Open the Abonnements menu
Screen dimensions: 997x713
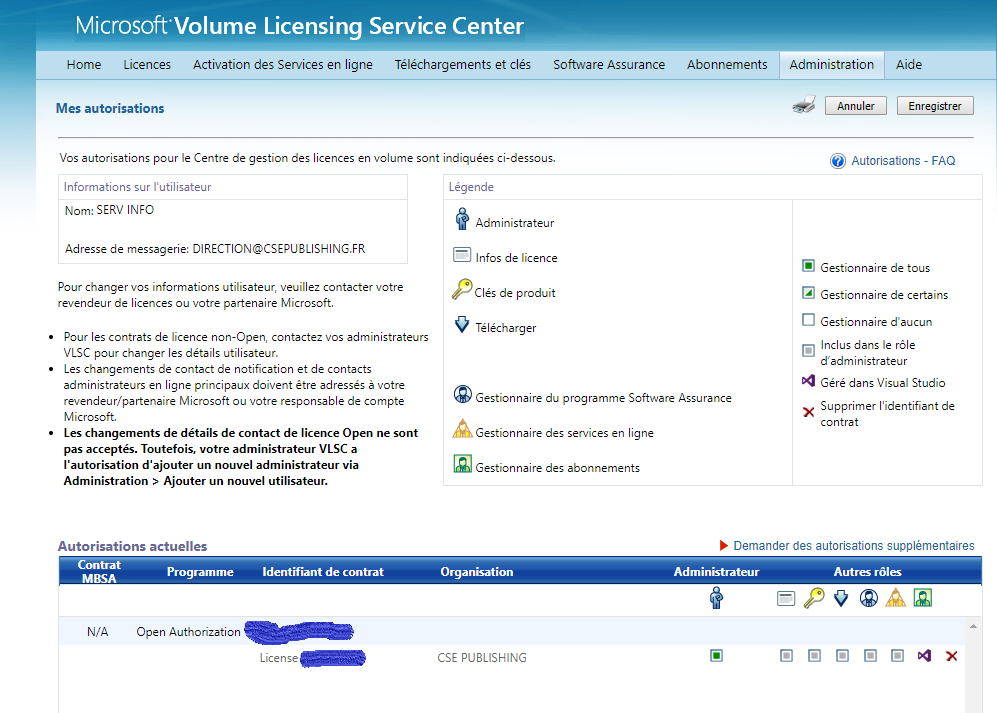click(x=727, y=65)
